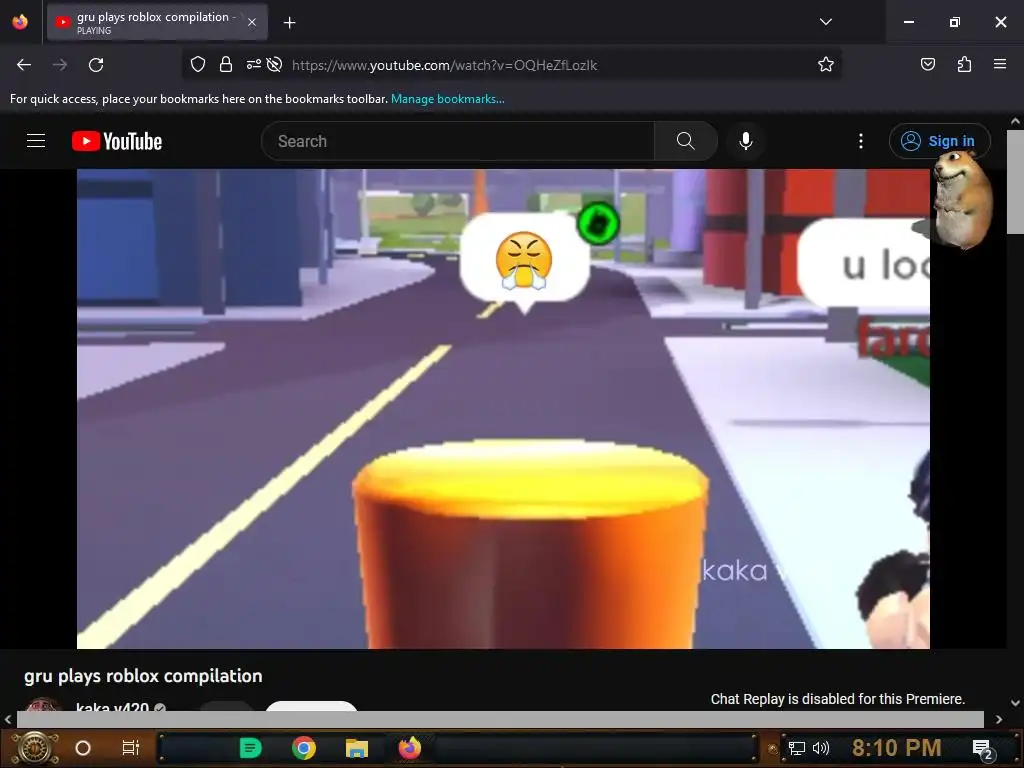The height and width of the screenshot is (768, 1024).
Task: Click the 8:10 PM taskbar clock
Action: (x=897, y=748)
